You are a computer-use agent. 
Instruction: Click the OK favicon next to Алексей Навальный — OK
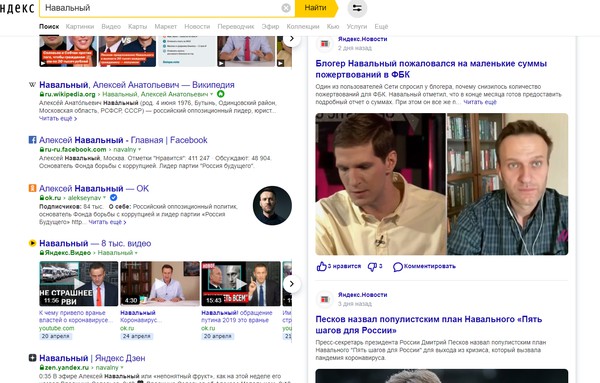pyautogui.click(x=33, y=188)
